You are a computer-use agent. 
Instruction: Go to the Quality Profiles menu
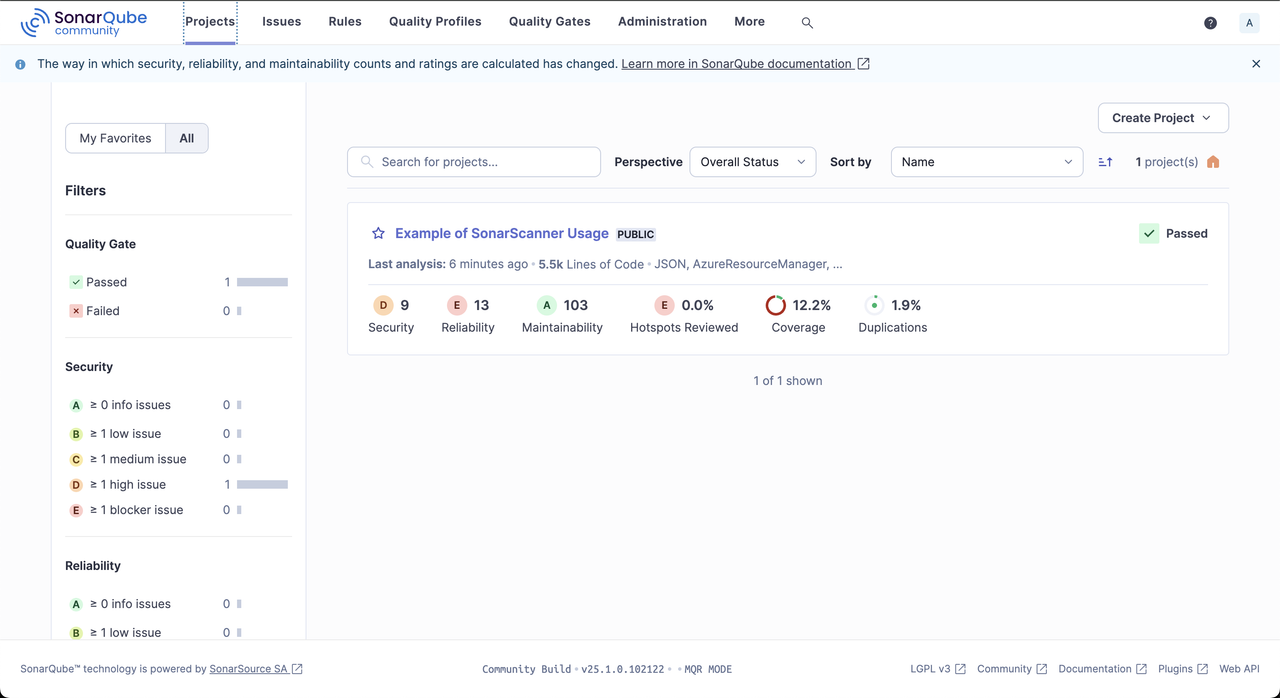435,22
